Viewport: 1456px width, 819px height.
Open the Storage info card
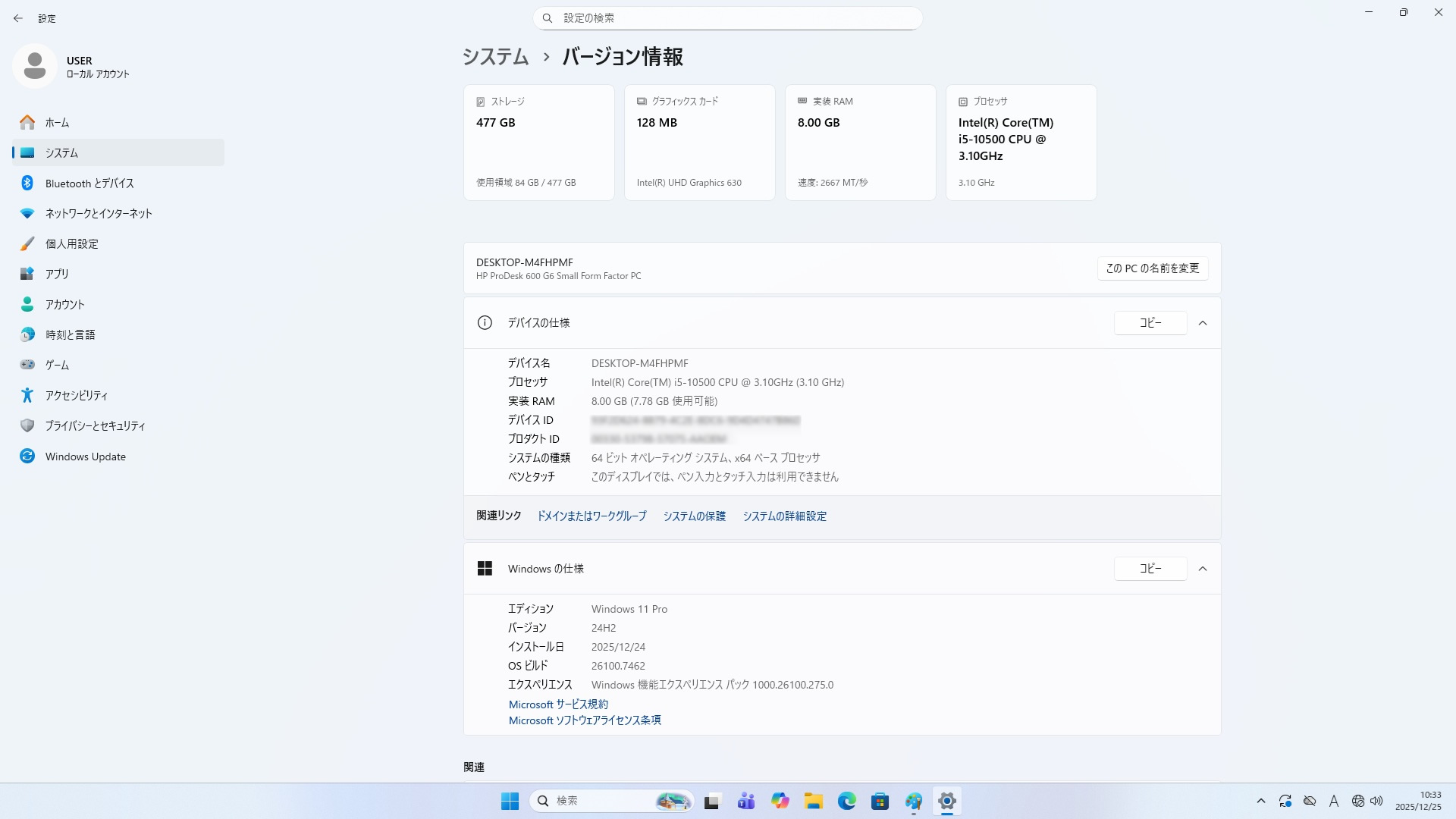(538, 143)
